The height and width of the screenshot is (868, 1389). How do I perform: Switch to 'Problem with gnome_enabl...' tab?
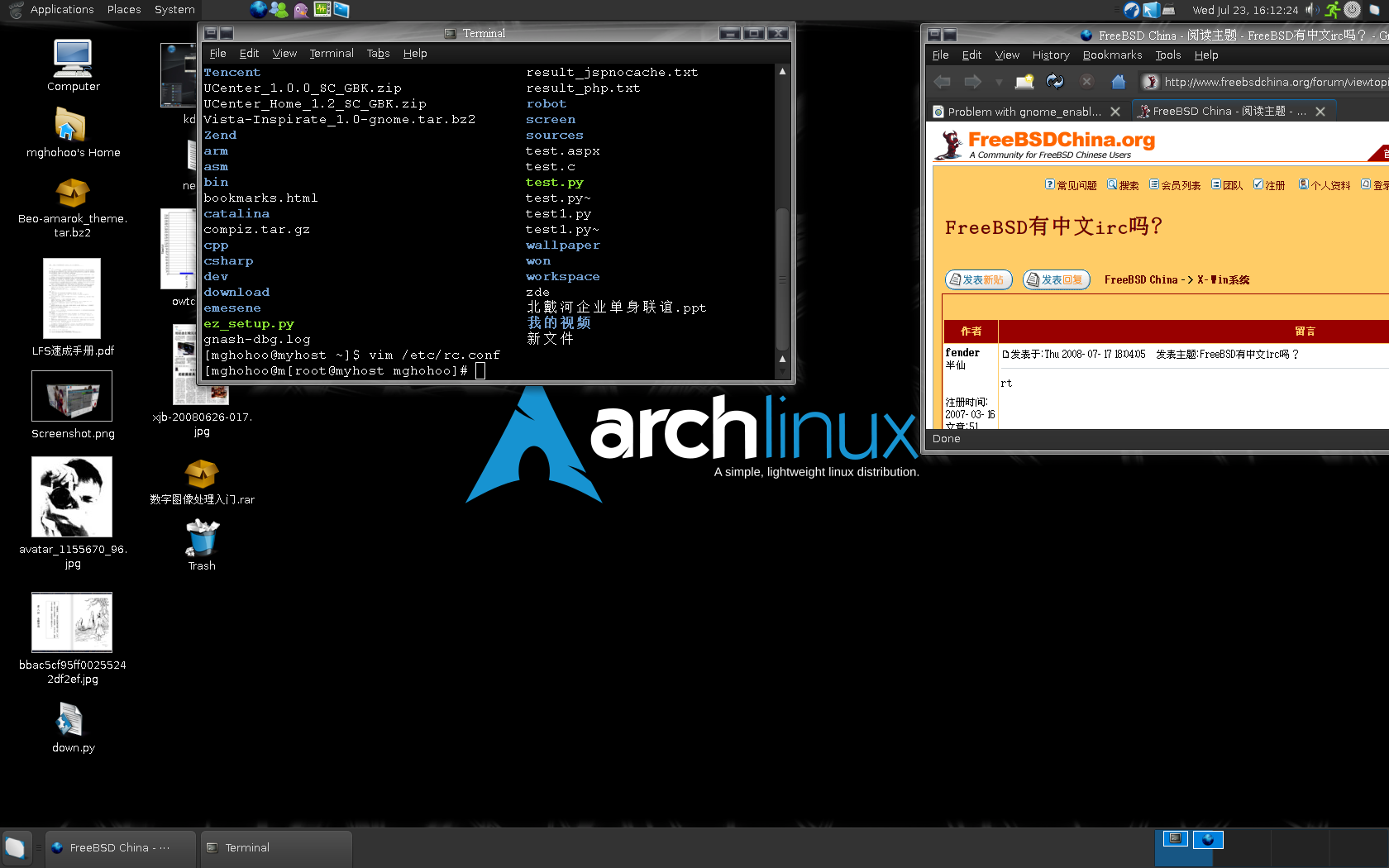click(1024, 112)
